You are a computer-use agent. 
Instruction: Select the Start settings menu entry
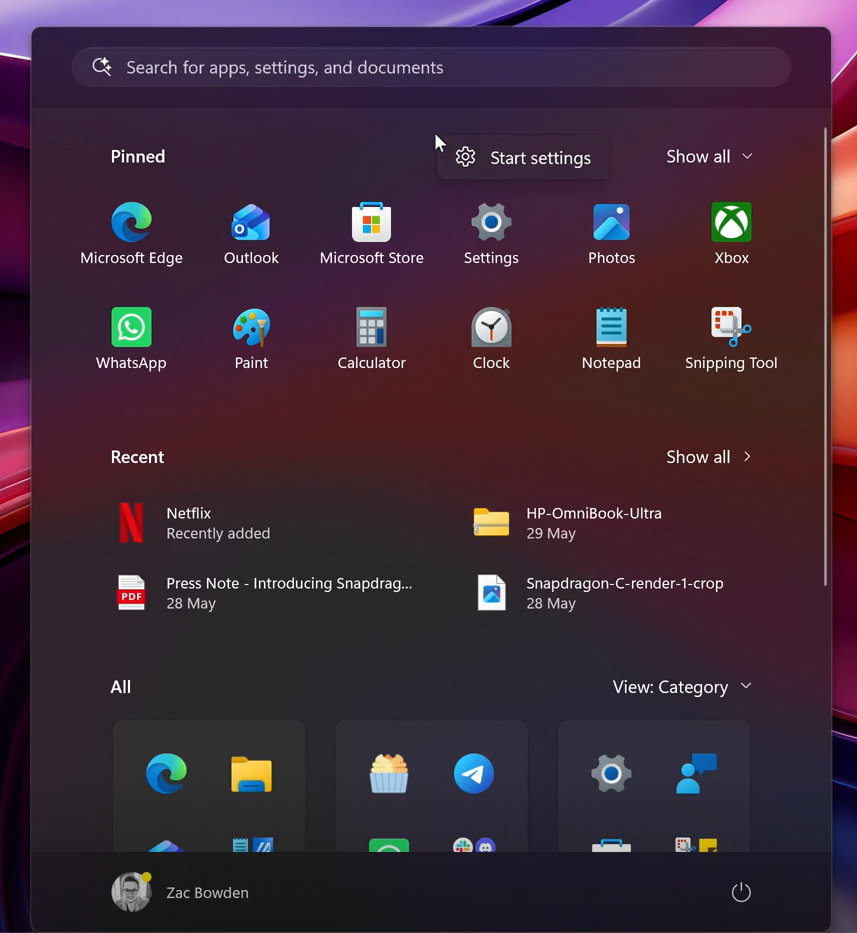pos(523,158)
